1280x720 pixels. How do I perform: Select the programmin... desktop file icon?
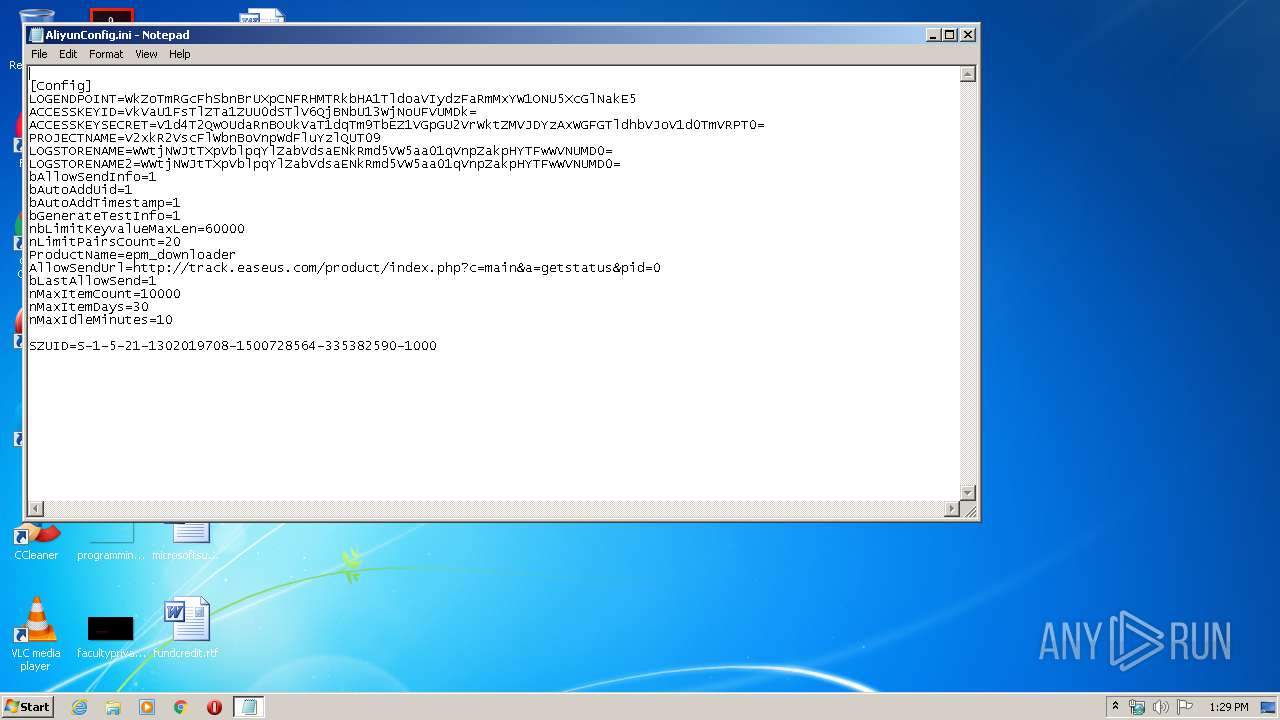pyautogui.click(x=111, y=543)
